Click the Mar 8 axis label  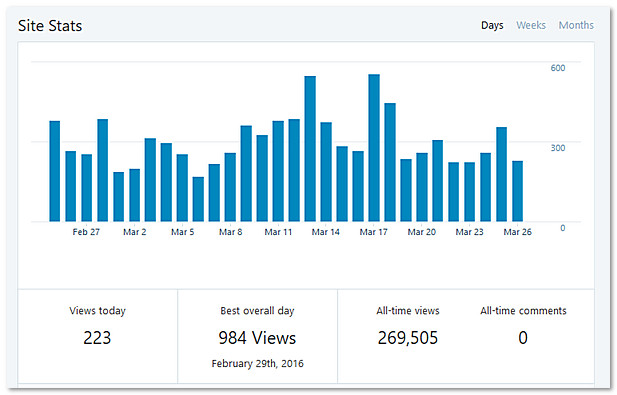point(231,232)
